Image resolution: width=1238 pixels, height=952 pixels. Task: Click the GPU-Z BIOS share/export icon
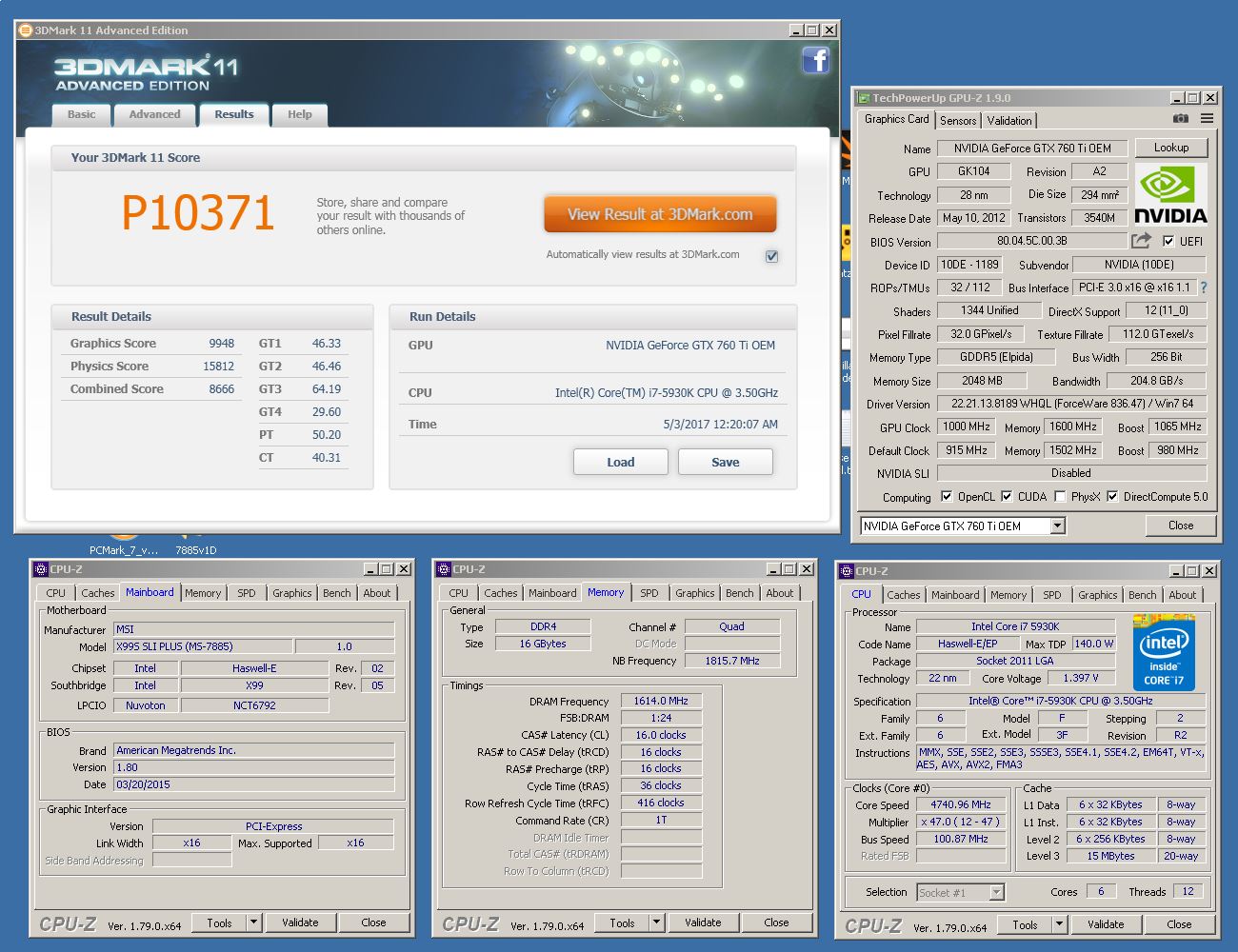[x=1141, y=241]
